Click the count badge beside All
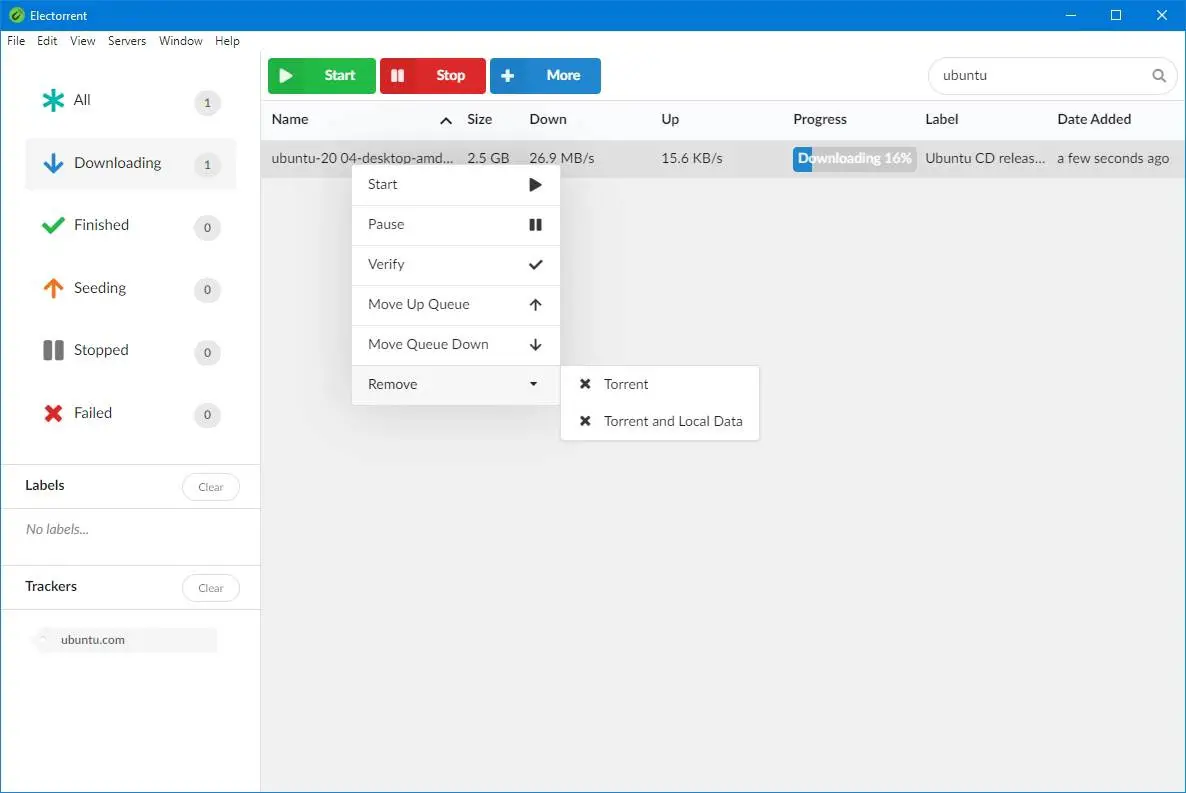Viewport: 1186px width, 793px height. click(x=207, y=103)
